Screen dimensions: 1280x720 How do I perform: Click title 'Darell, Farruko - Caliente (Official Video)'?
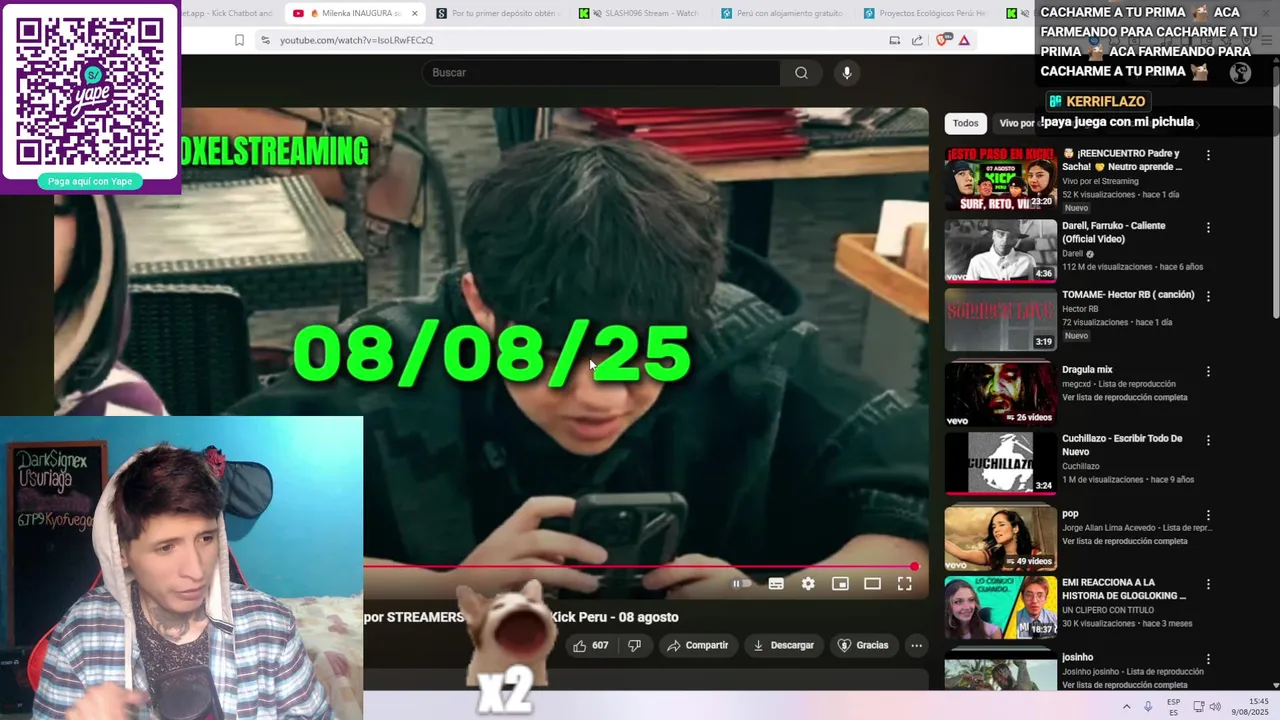(1113, 232)
